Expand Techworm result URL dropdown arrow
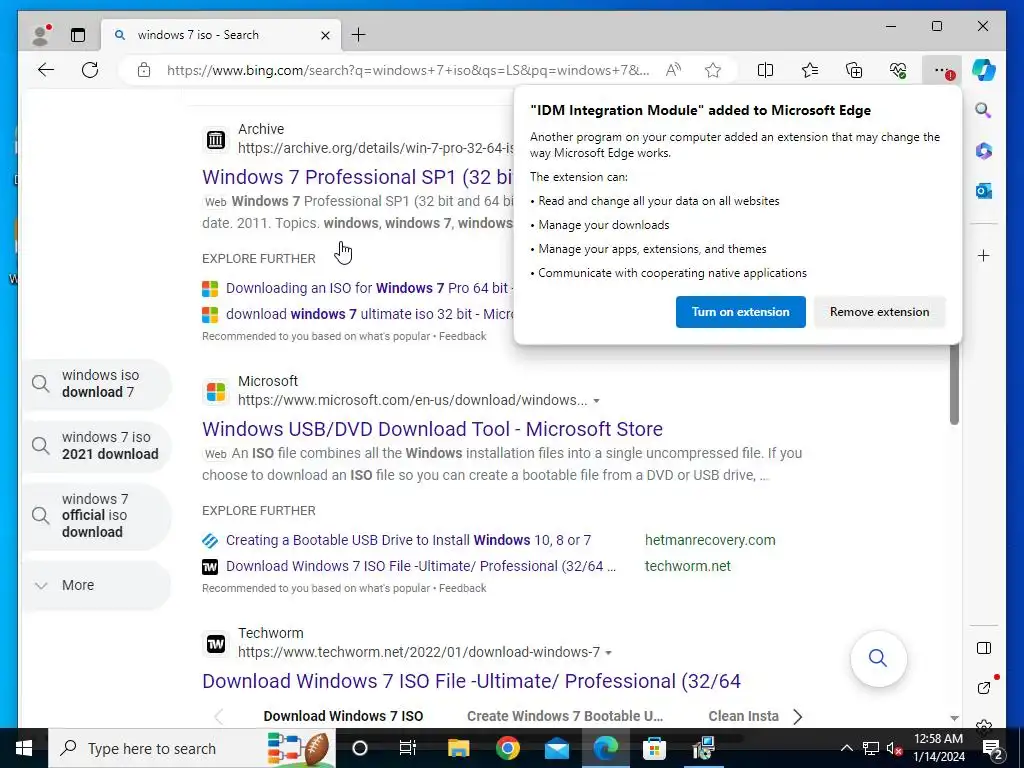The height and width of the screenshot is (768, 1024). (x=609, y=652)
